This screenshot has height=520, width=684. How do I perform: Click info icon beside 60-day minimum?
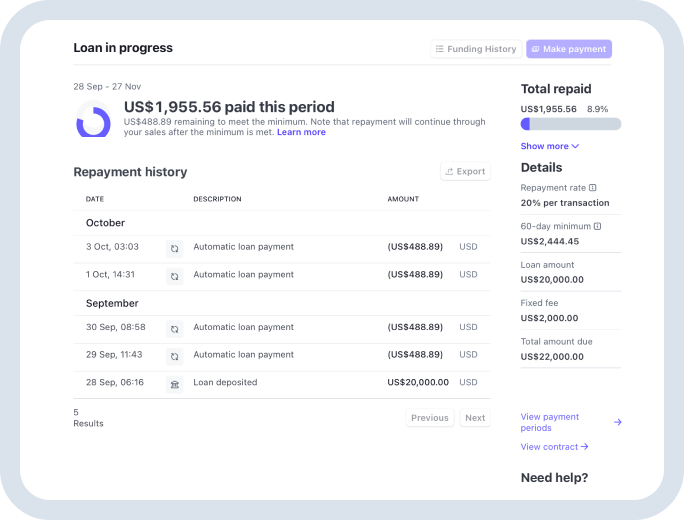[x=597, y=226]
